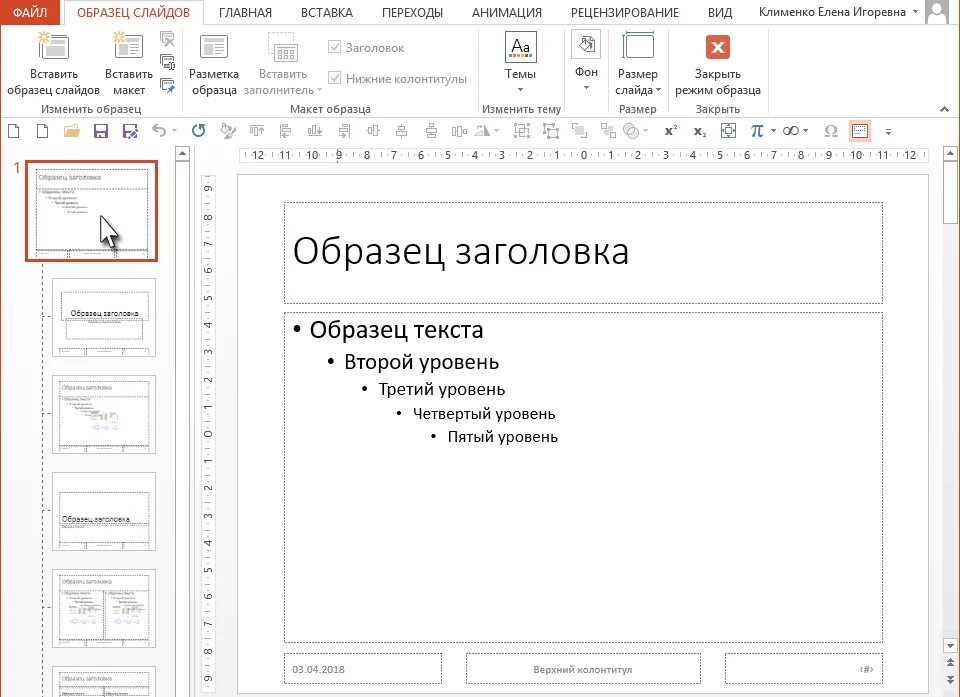Click the blue repeat/redo circular arrow
Screen dimensions: 960x697
point(198,130)
